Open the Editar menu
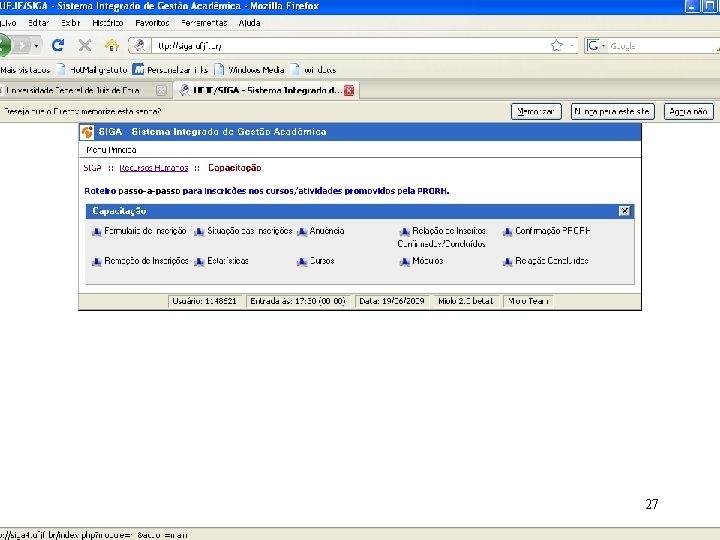 click(x=39, y=23)
